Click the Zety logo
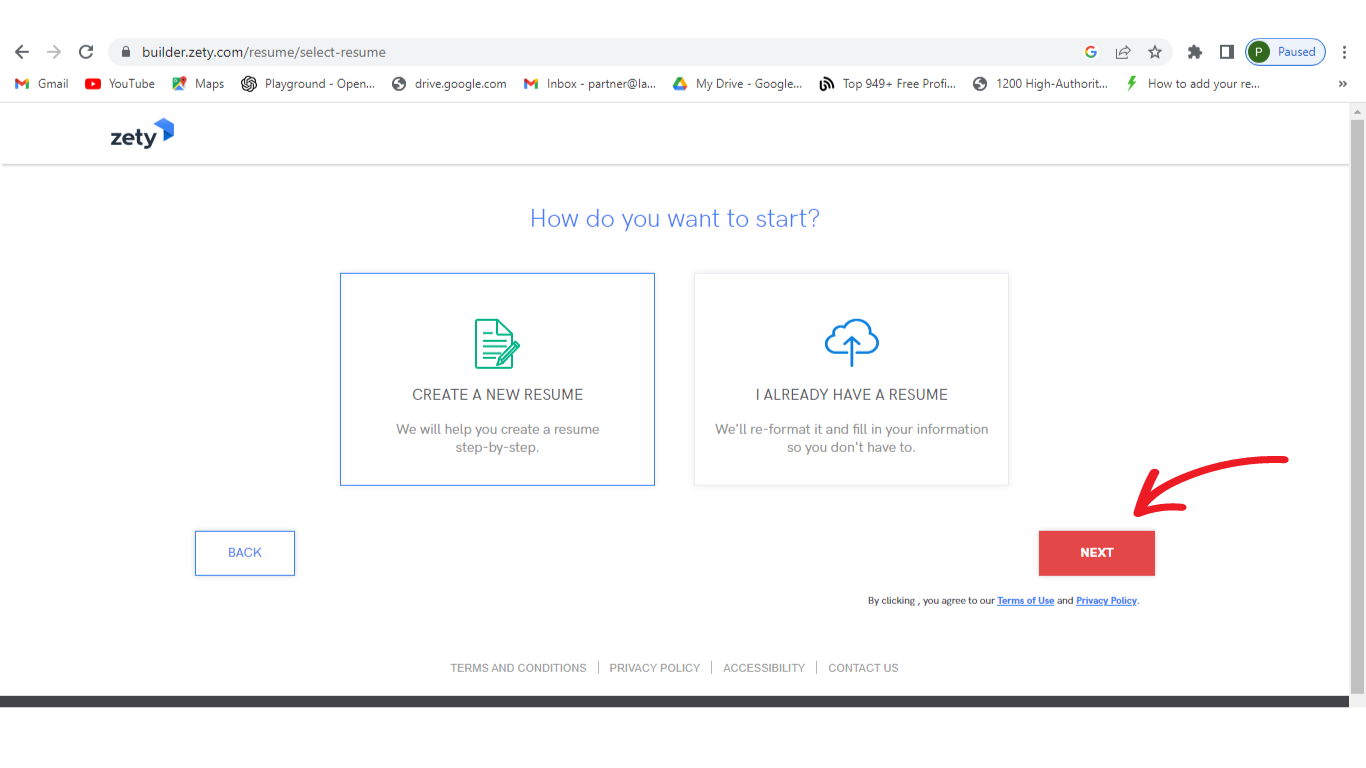Viewport: 1366px width, 768px height. click(x=142, y=134)
